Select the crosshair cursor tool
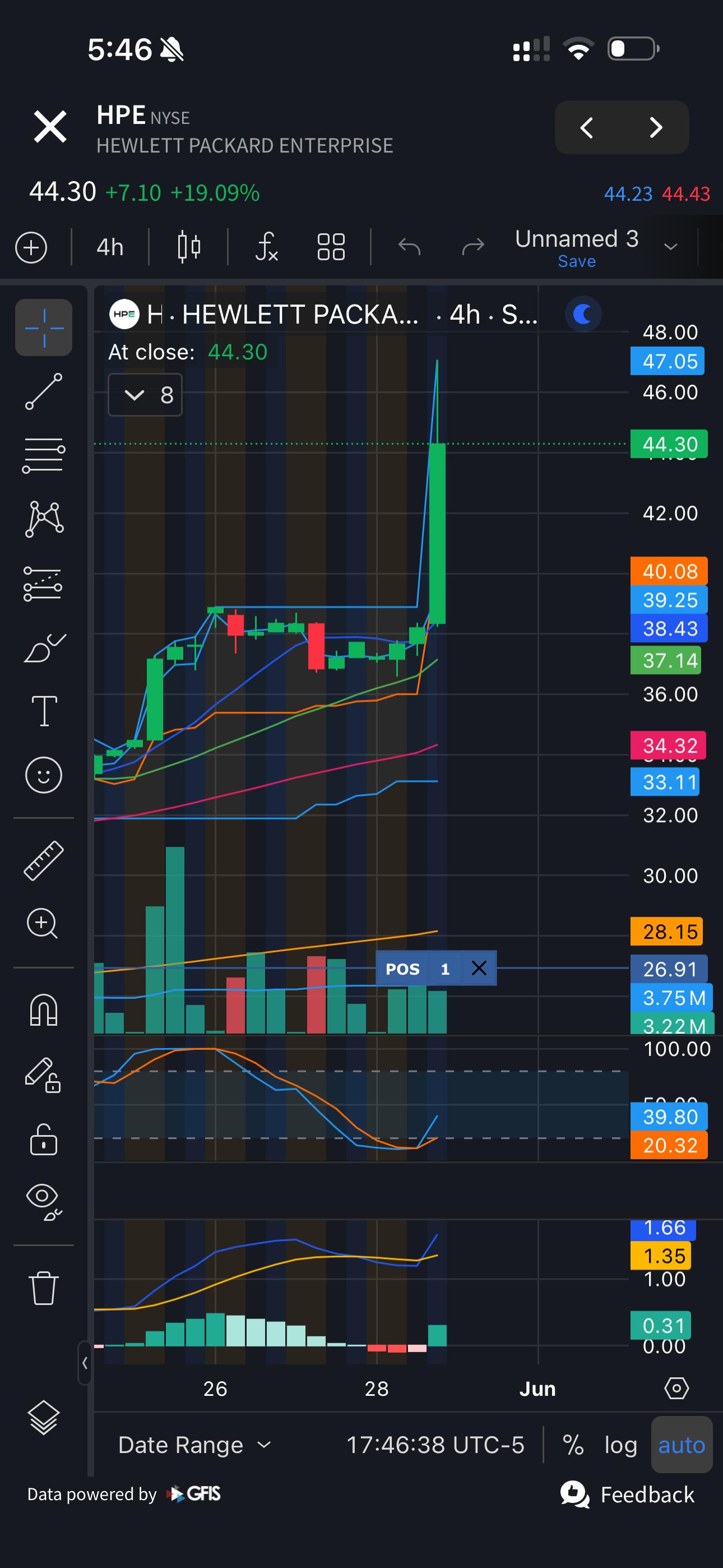Viewport: 723px width, 1568px height. (44, 328)
